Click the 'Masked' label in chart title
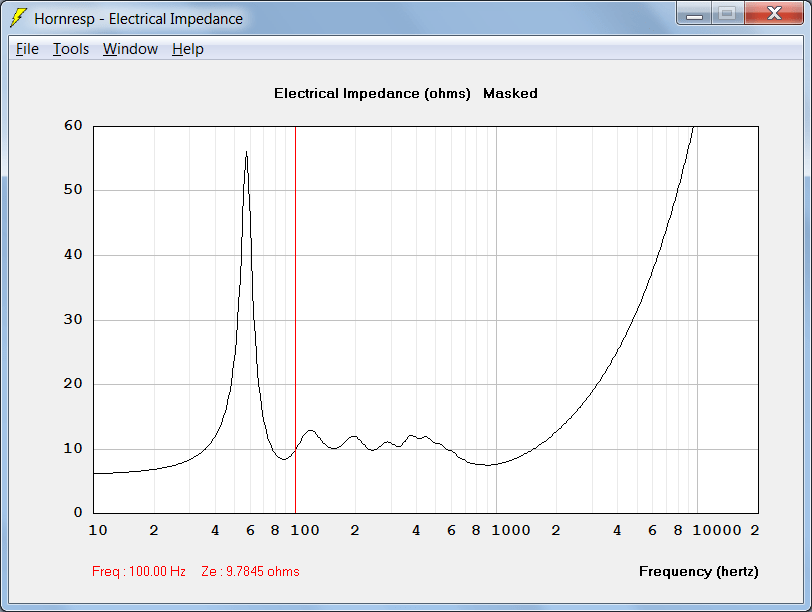Image resolution: width=812 pixels, height=612 pixels. 510,94
